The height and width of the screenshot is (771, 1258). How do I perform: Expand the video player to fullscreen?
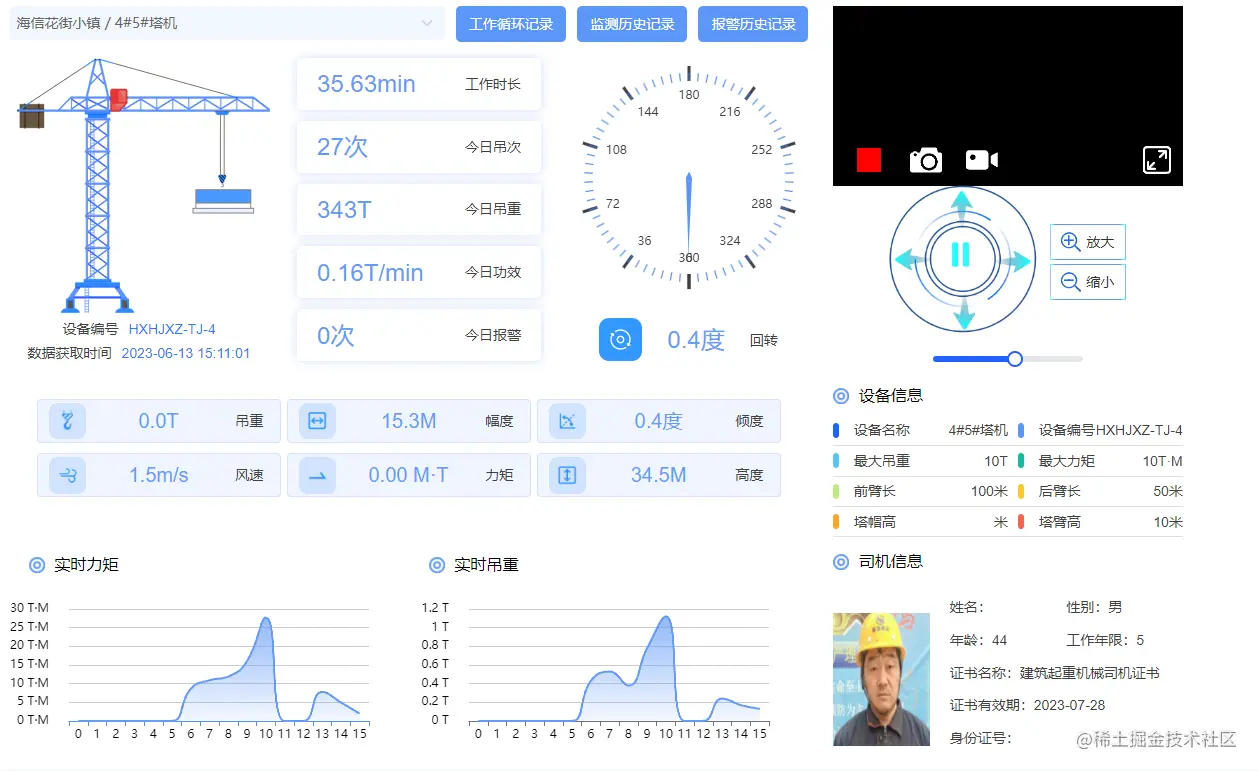point(1156,159)
